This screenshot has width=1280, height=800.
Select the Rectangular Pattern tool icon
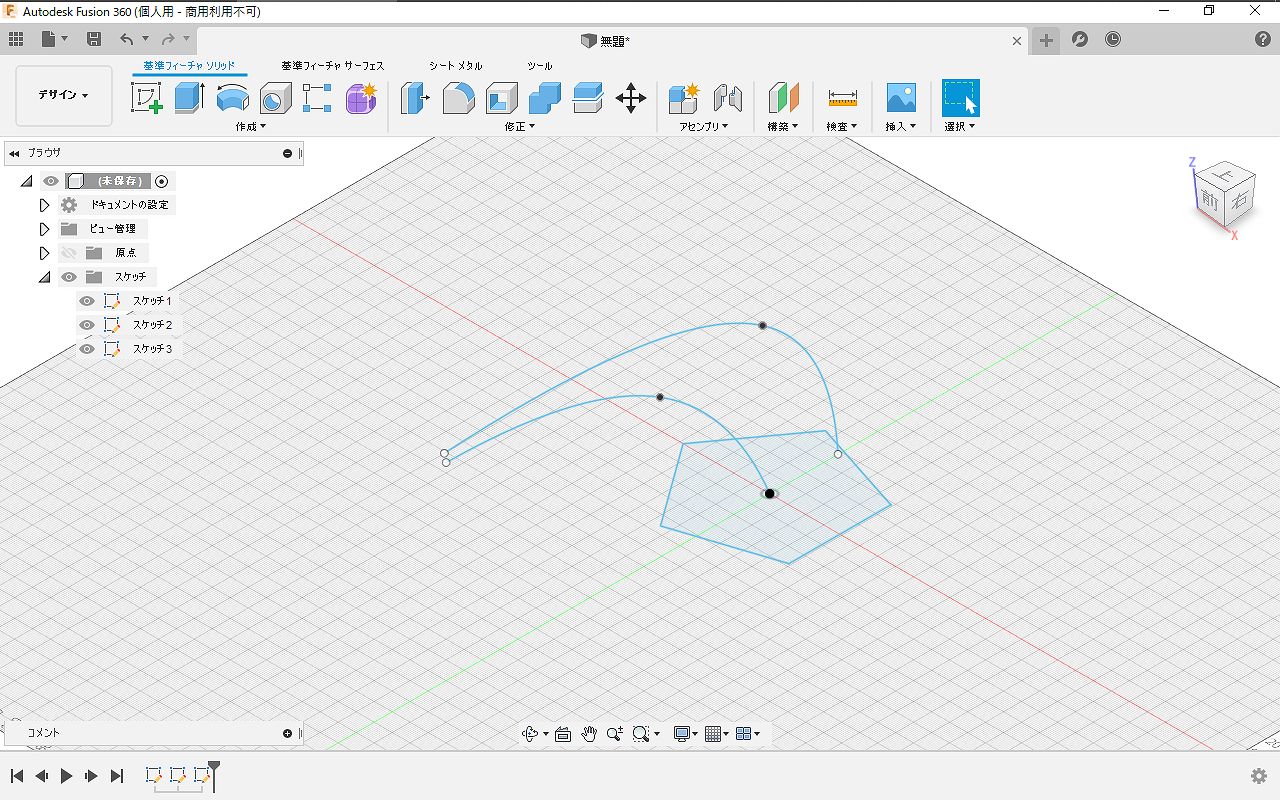coord(317,98)
